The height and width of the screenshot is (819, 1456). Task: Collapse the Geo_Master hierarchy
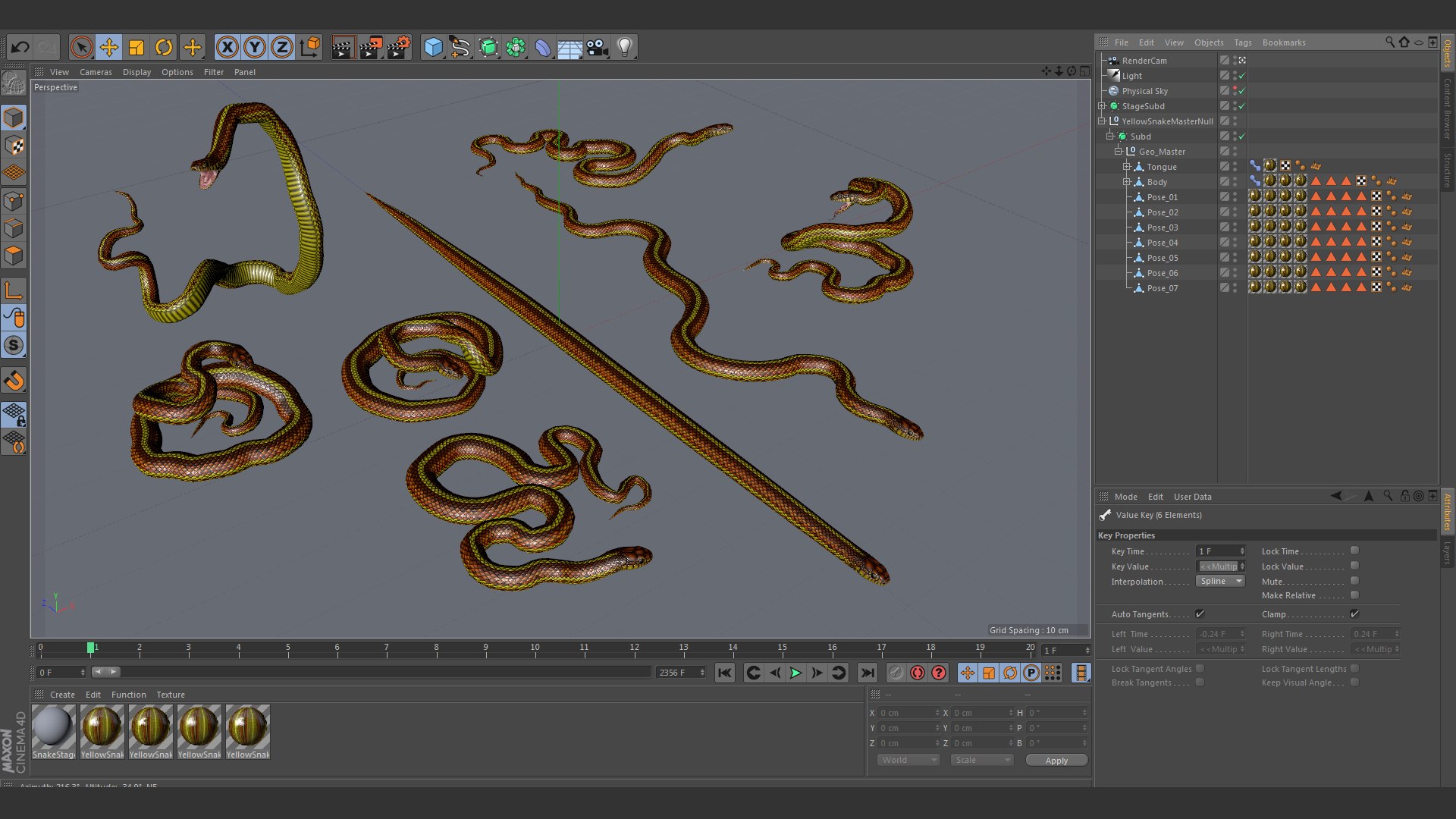(x=1119, y=152)
